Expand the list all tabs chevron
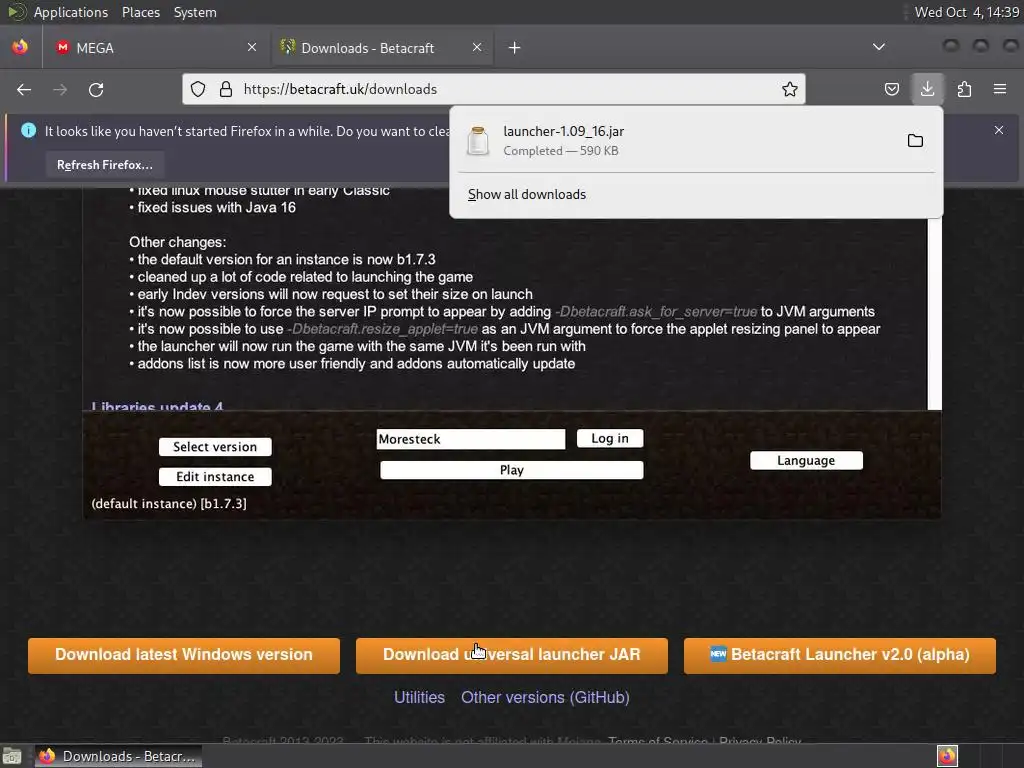Screen dimensions: 1024x768 [x=879, y=47]
